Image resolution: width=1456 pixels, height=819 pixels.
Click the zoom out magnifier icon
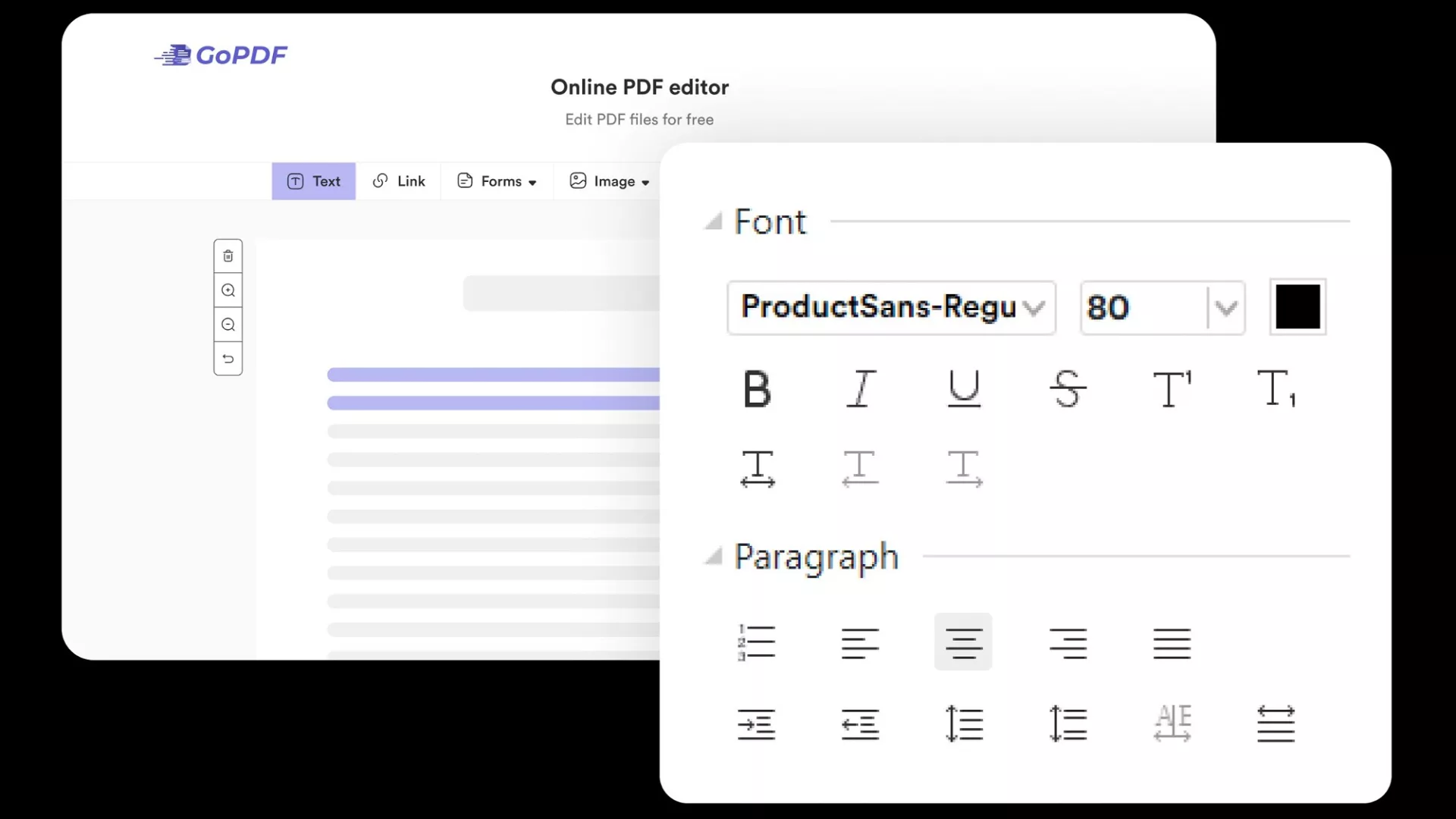(228, 325)
